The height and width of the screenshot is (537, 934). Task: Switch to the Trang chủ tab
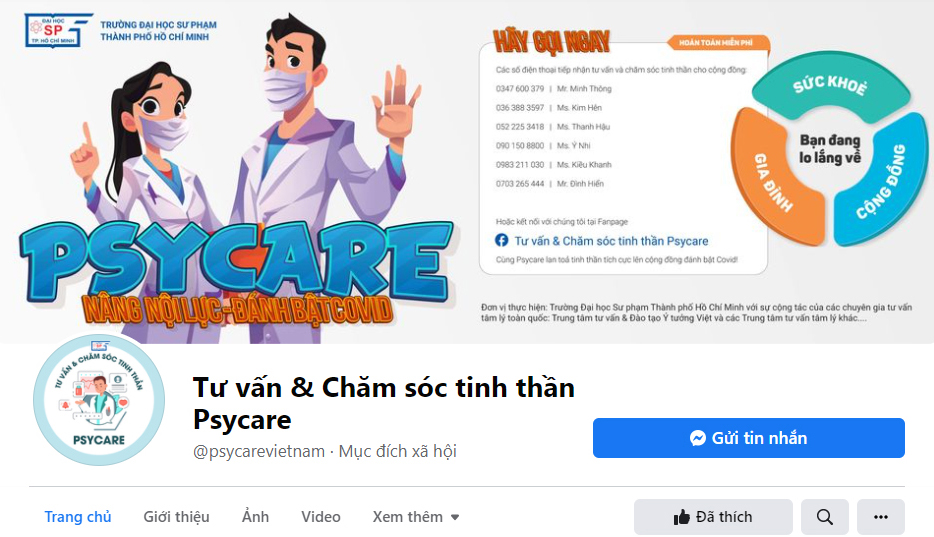coord(77,517)
